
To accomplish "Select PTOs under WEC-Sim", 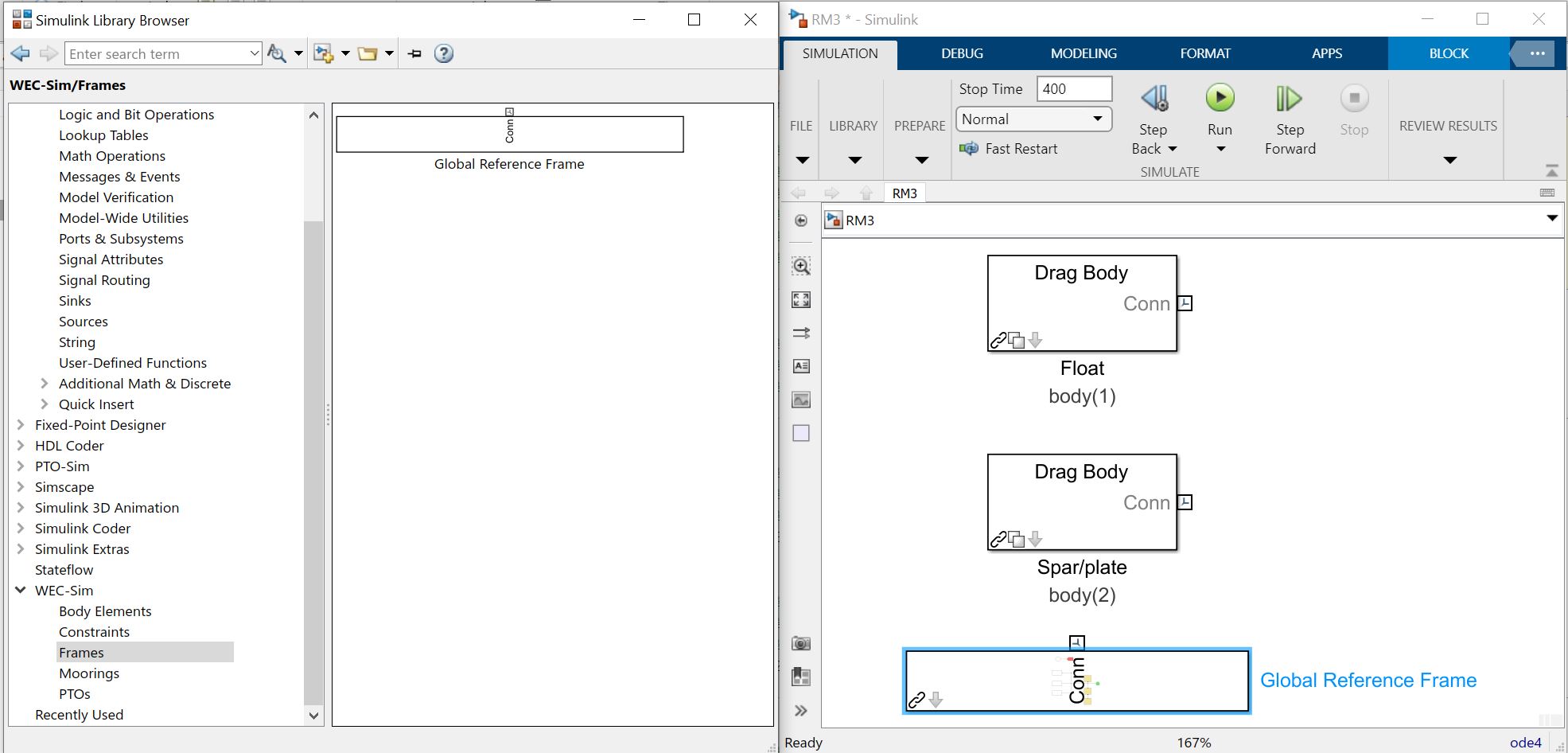I will (75, 694).
